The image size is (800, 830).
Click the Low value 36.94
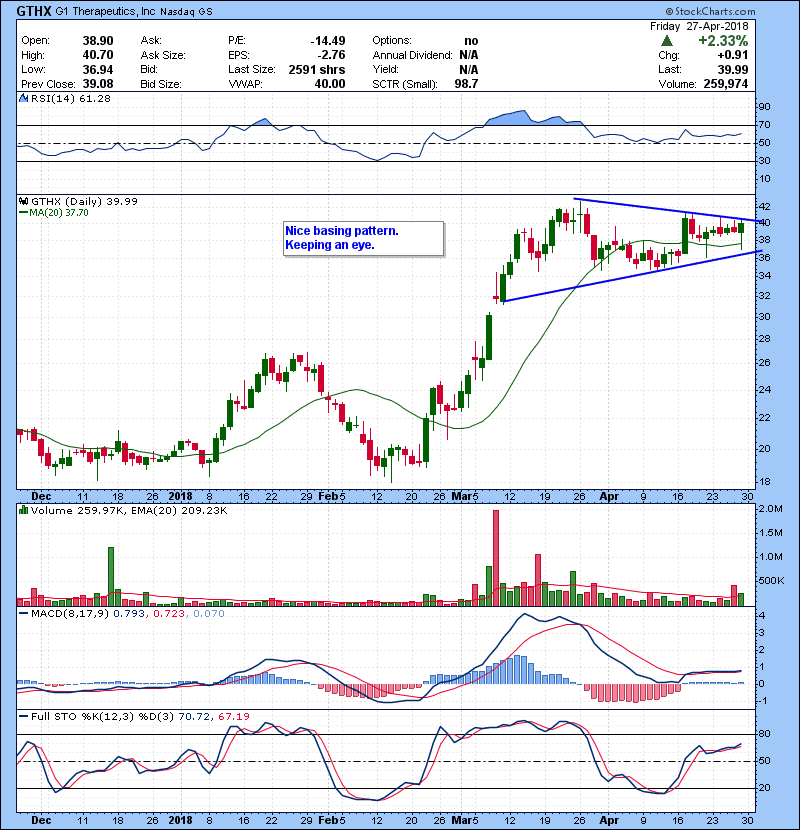98,69
